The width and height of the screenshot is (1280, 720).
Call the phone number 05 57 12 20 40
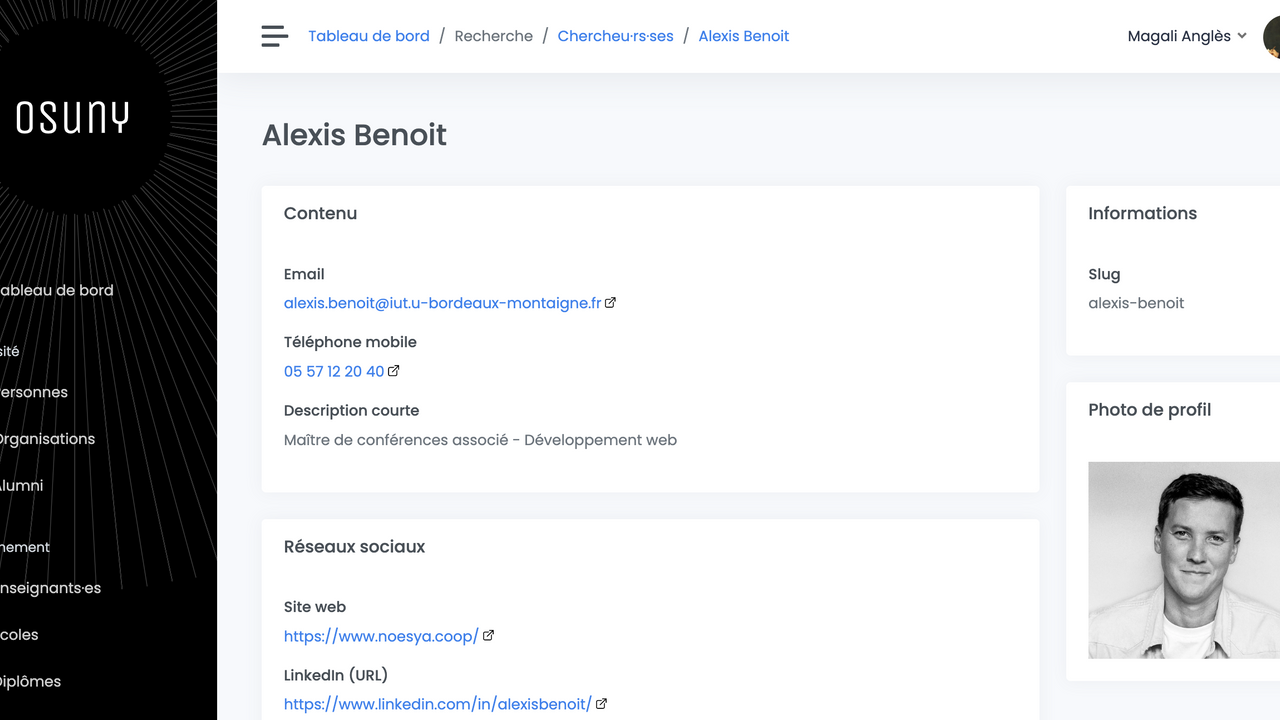pos(334,371)
